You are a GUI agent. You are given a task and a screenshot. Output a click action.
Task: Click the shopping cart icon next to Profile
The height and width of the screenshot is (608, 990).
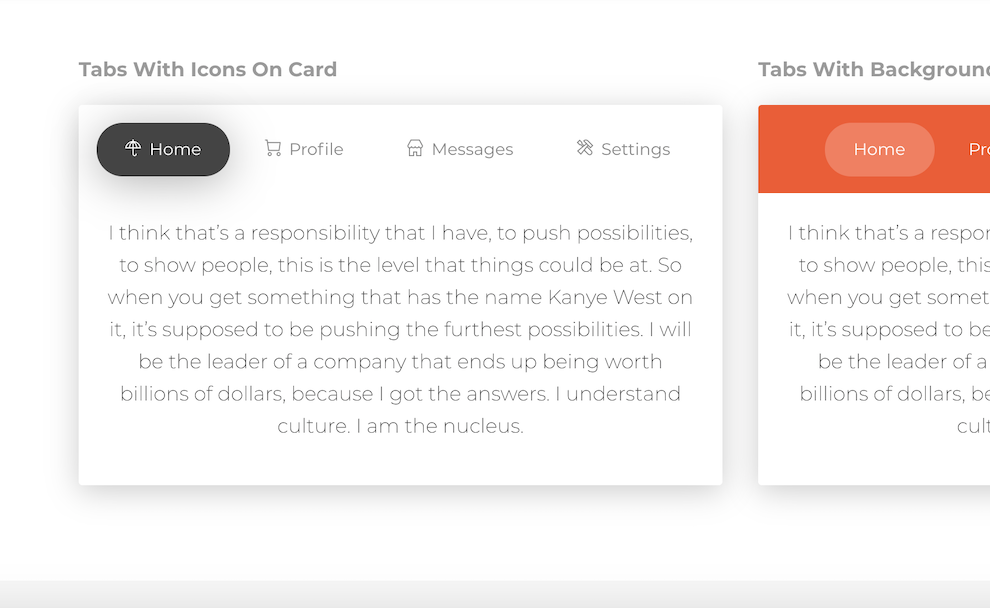(x=272, y=147)
